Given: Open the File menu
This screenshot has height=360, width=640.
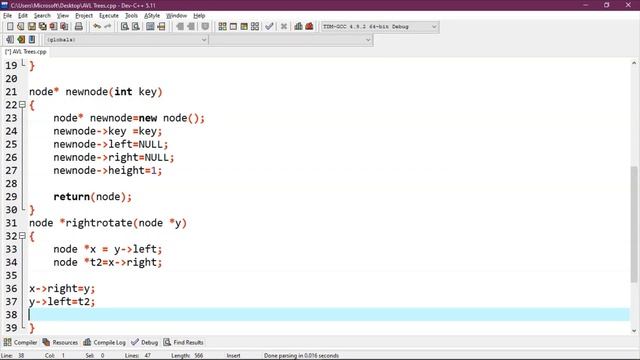Looking at the screenshot, I should (7, 16).
